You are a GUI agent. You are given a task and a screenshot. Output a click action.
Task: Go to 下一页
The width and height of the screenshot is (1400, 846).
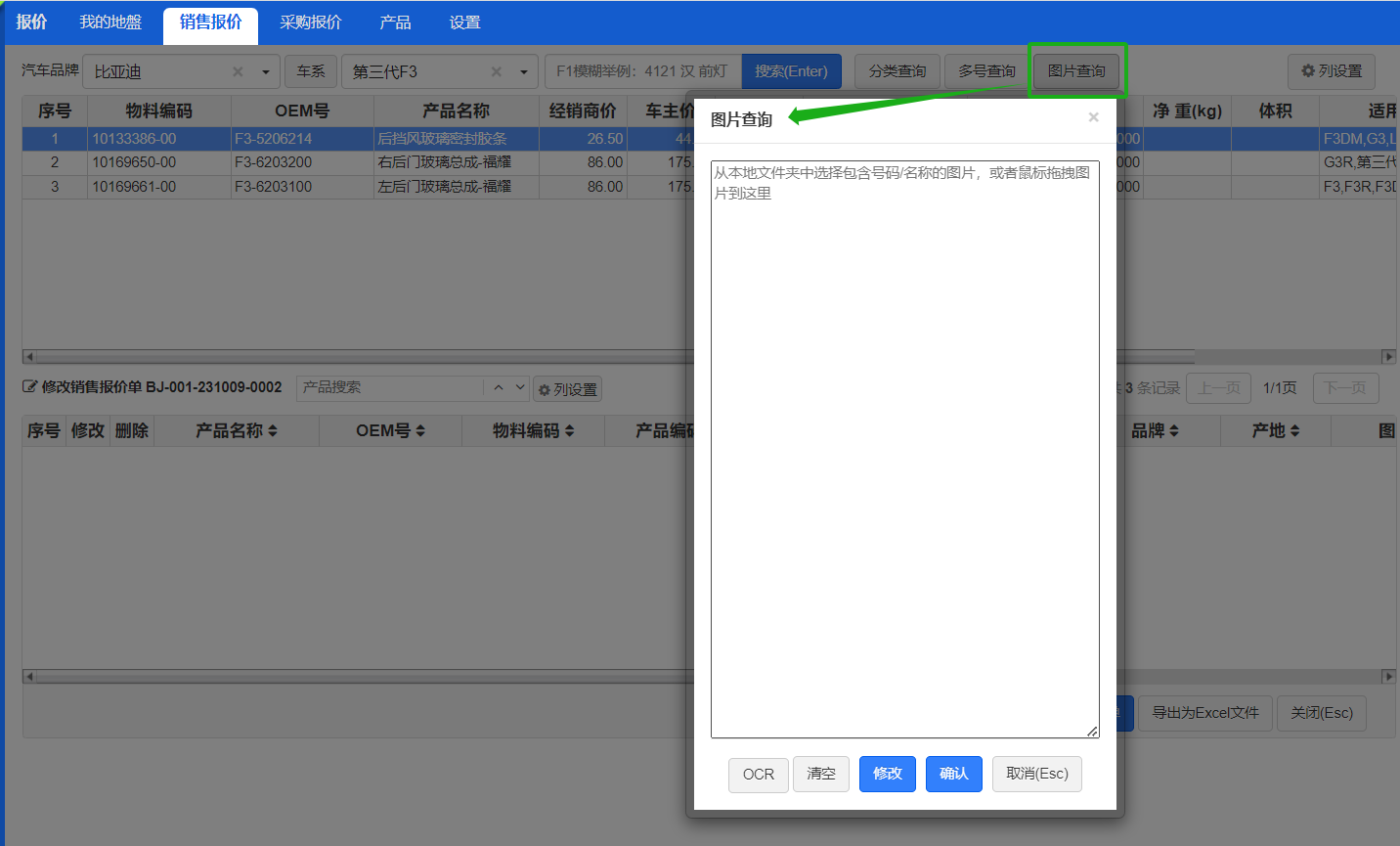click(x=1345, y=388)
